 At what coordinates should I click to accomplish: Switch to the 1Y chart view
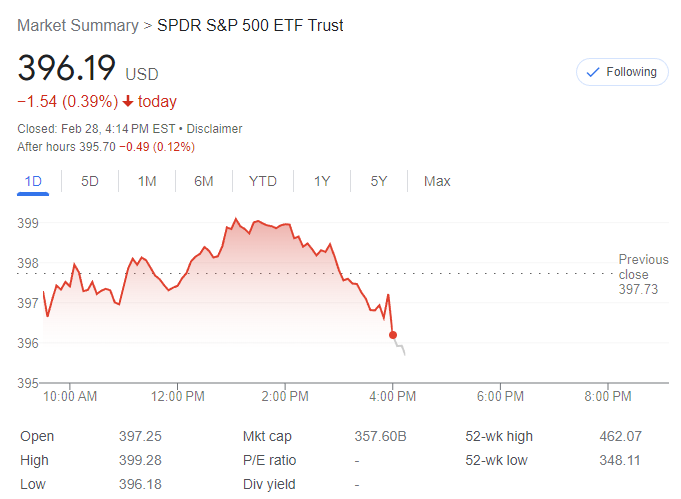[x=322, y=181]
